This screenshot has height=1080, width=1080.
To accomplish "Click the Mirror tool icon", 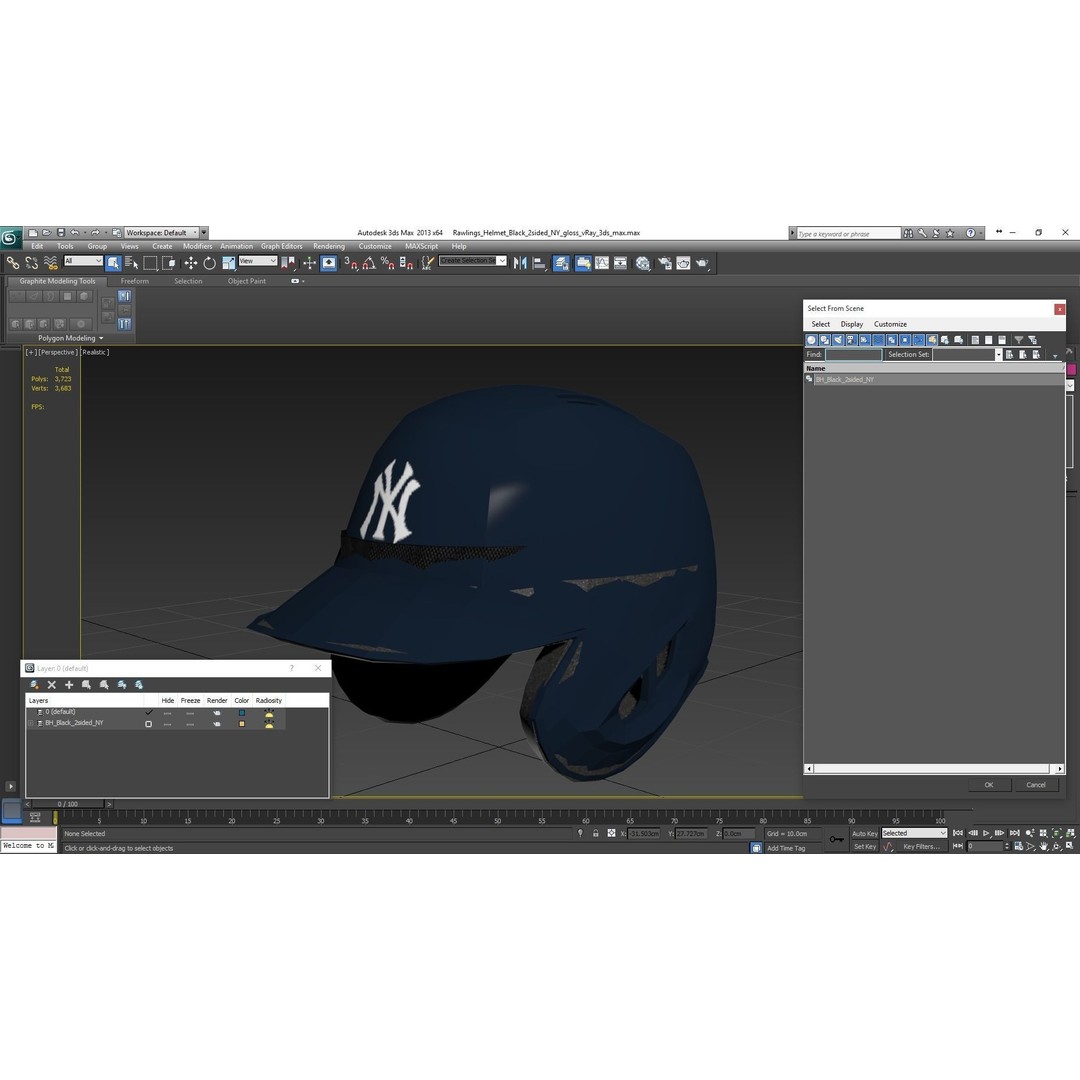I will (520, 263).
